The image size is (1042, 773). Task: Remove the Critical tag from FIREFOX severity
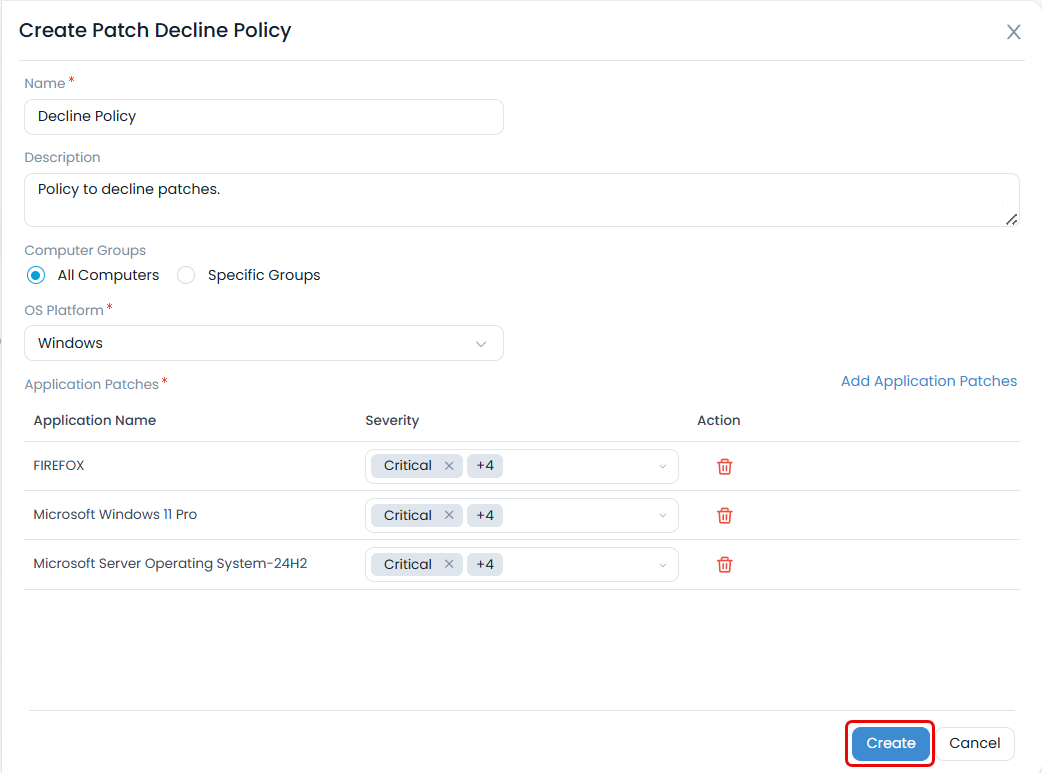coord(449,465)
